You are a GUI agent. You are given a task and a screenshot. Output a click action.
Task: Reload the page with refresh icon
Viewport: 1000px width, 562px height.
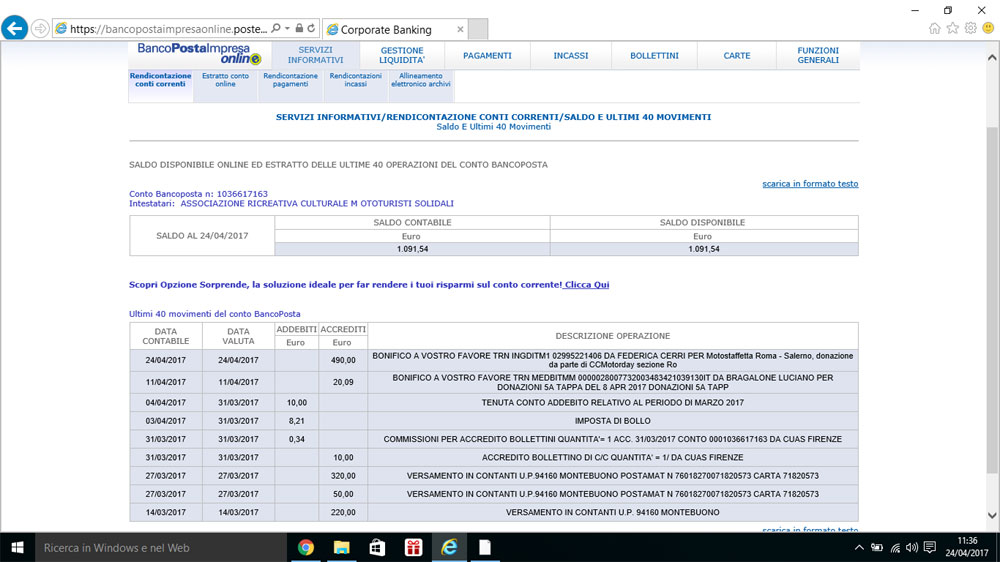(x=311, y=28)
